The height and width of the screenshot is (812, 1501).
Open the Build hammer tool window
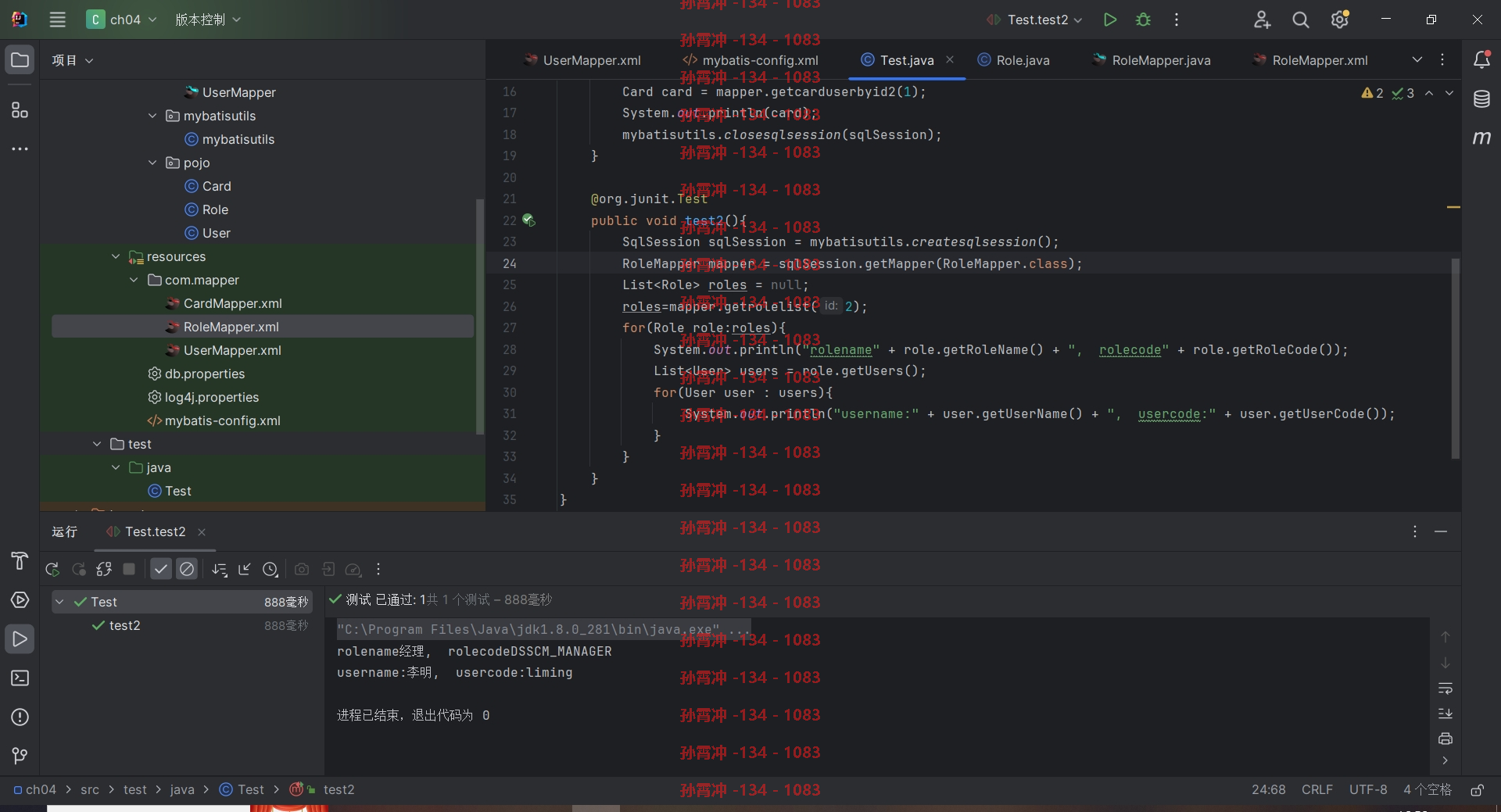click(20, 561)
